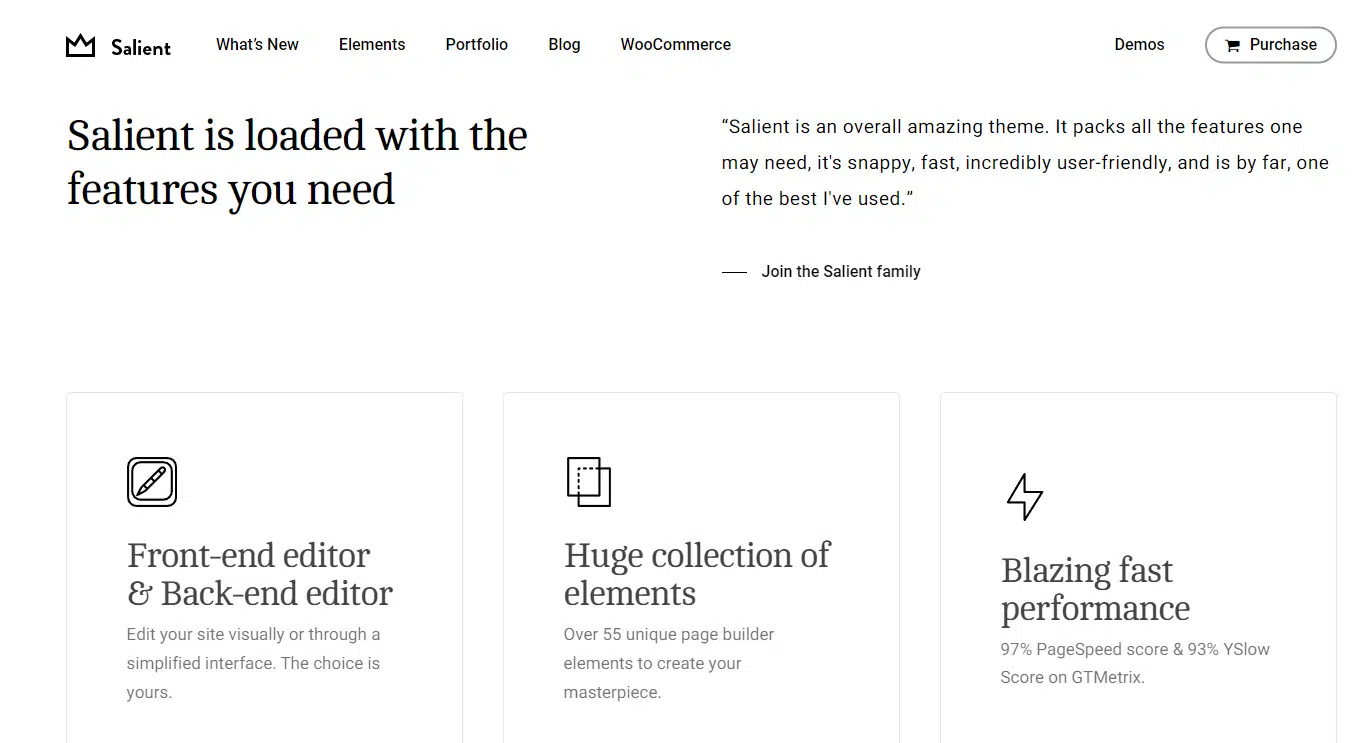Open the Elements navigation menu
The width and height of the screenshot is (1366, 743).
(372, 45)
